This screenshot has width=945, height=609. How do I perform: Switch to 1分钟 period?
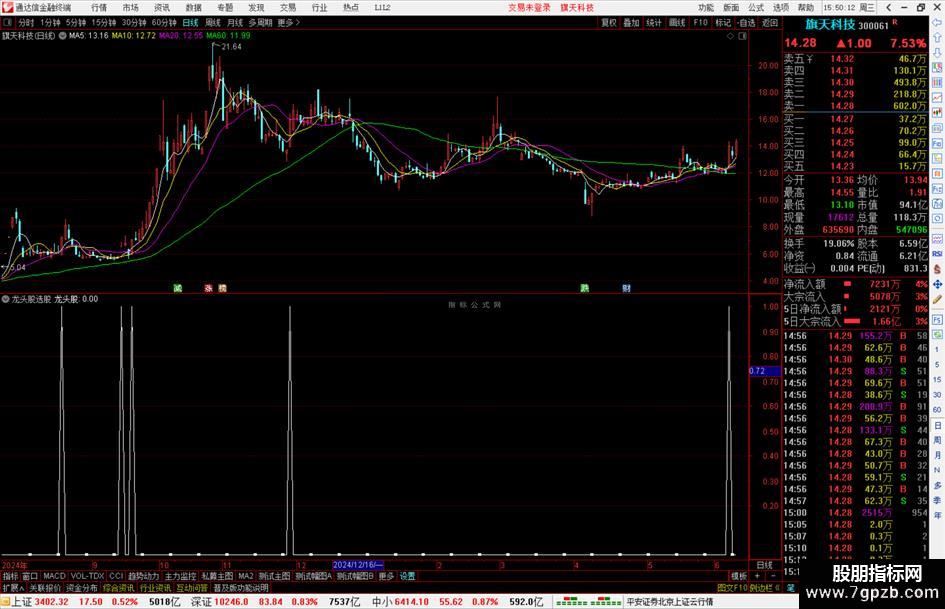50,22
